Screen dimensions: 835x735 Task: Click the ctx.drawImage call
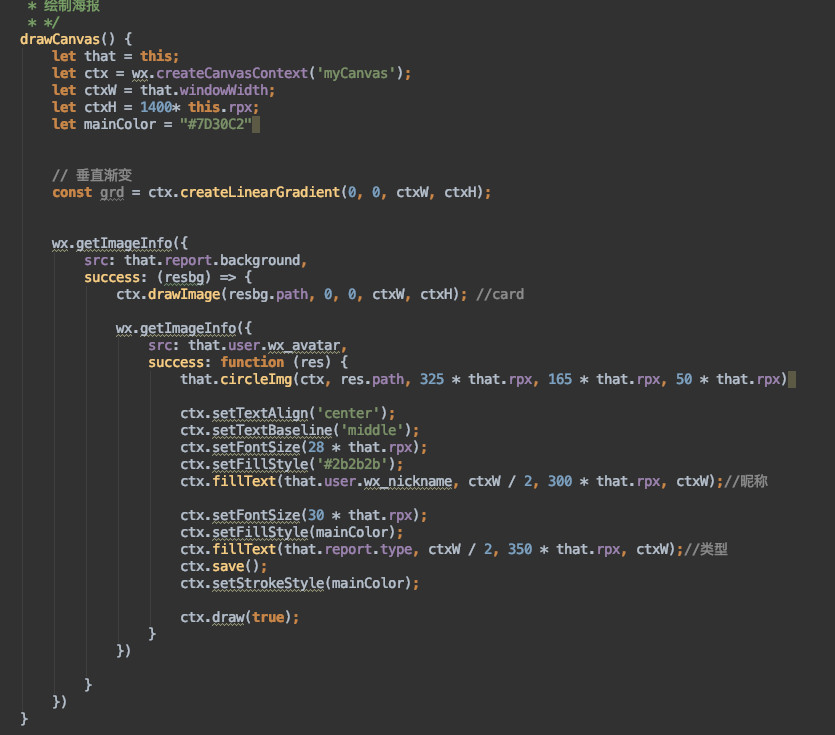click(x=168, y=295)
